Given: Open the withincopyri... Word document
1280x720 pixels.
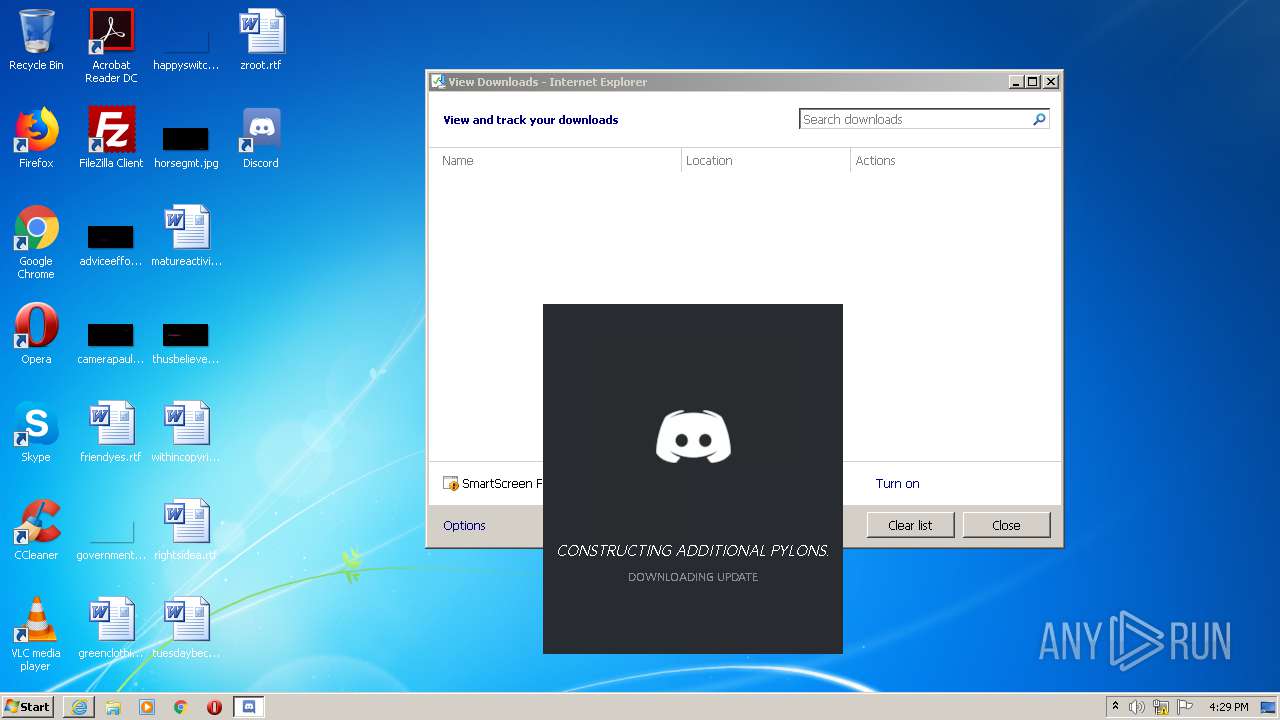Looking at the screenshot, I should 186,432.
